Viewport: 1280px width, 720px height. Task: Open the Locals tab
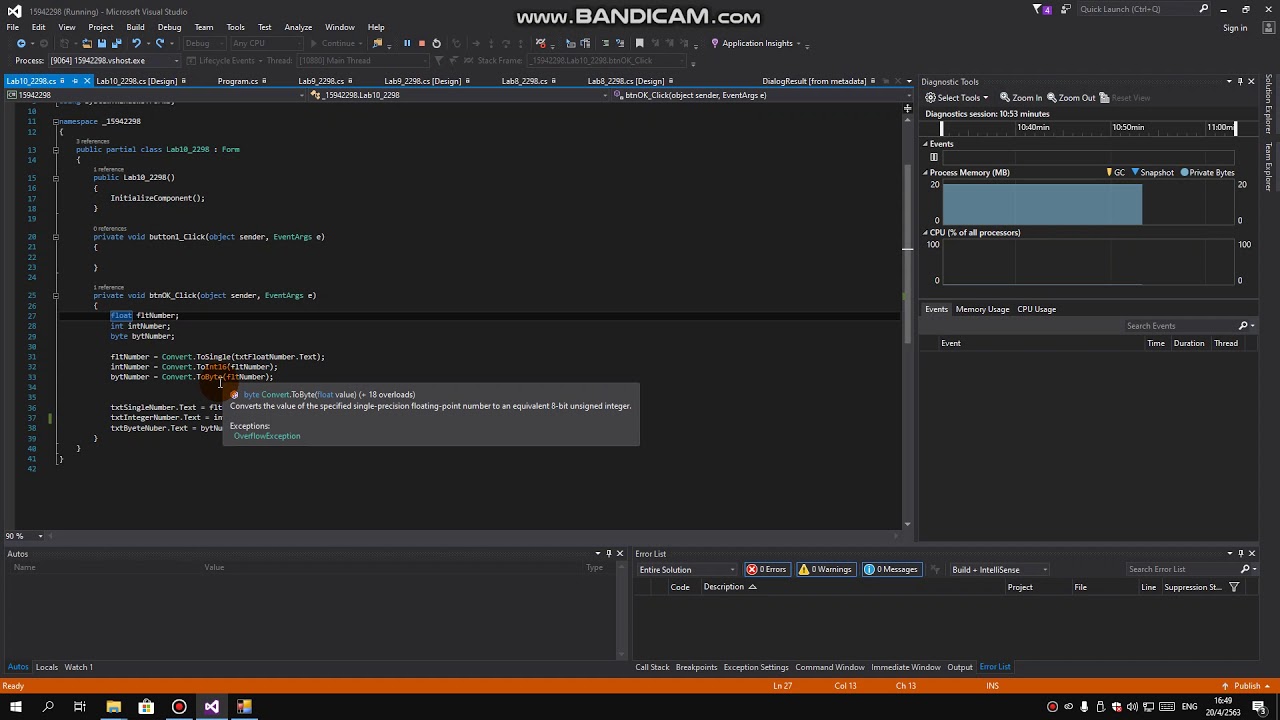pyautogui.click(x=47, y=667)
